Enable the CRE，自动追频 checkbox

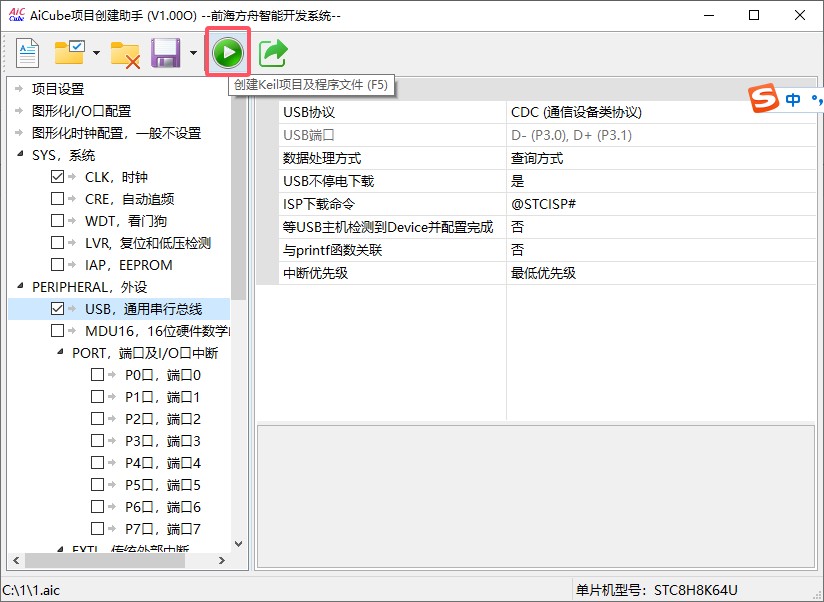(57, 199)
